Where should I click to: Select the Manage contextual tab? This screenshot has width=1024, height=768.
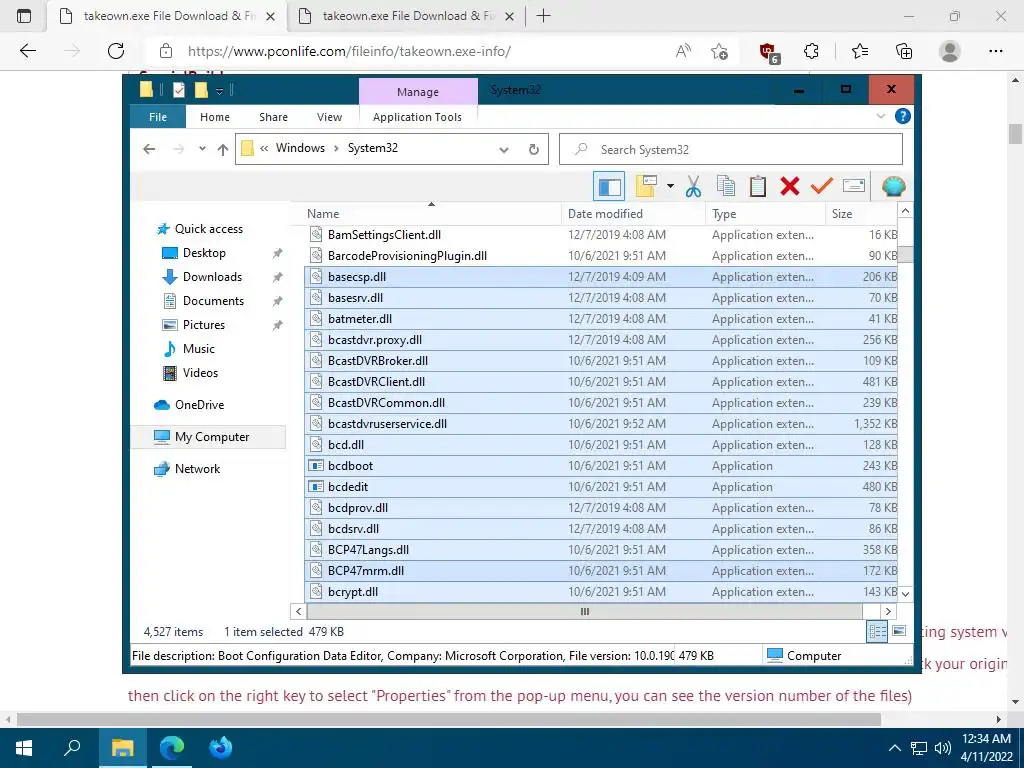(x=418, y=92)
